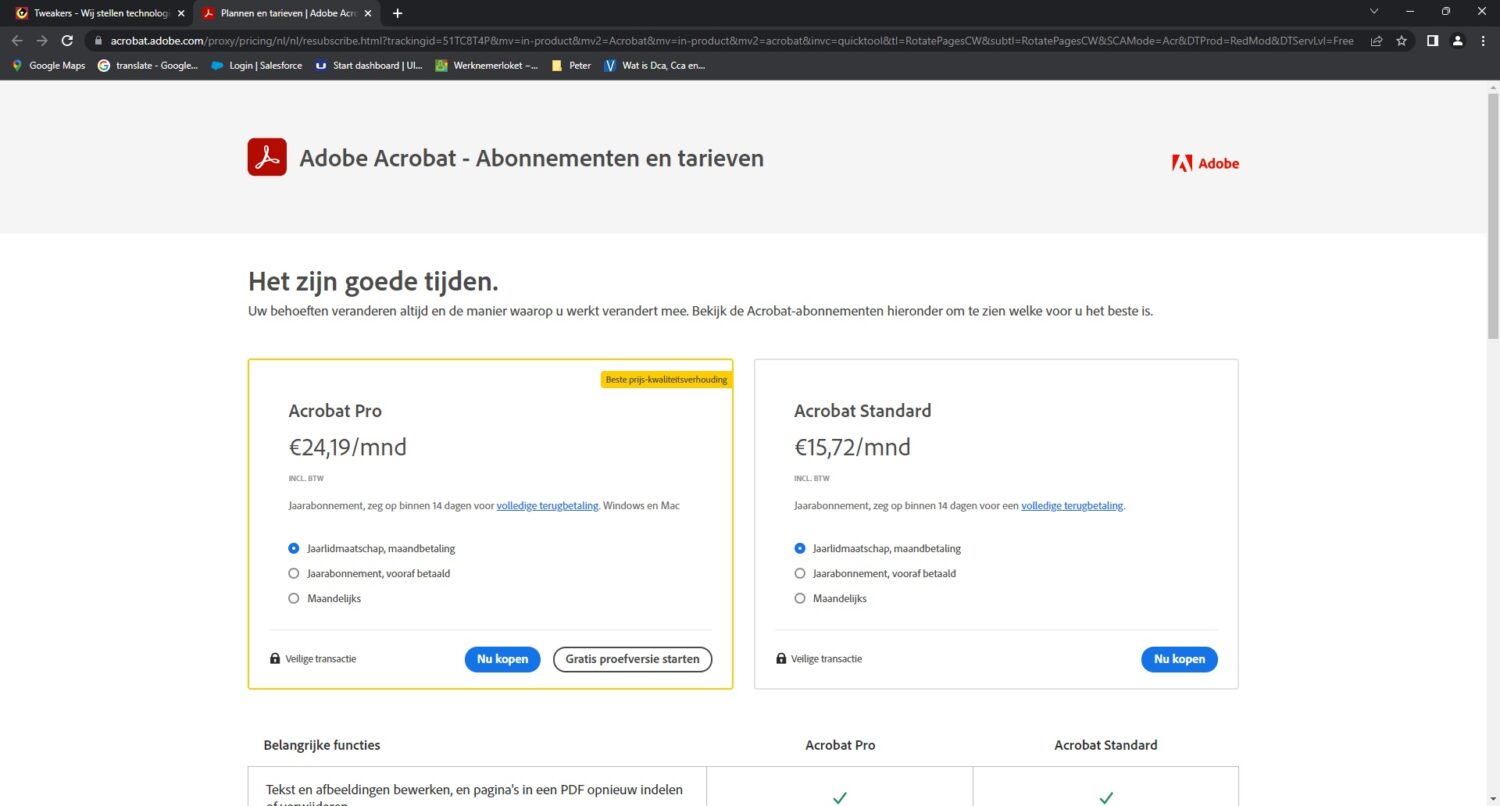Image resolution: width=1500 pixels, height=806 pixels.
Task: Choose 'Maandelijks' under Acrobat Standard
Action: 800,599
